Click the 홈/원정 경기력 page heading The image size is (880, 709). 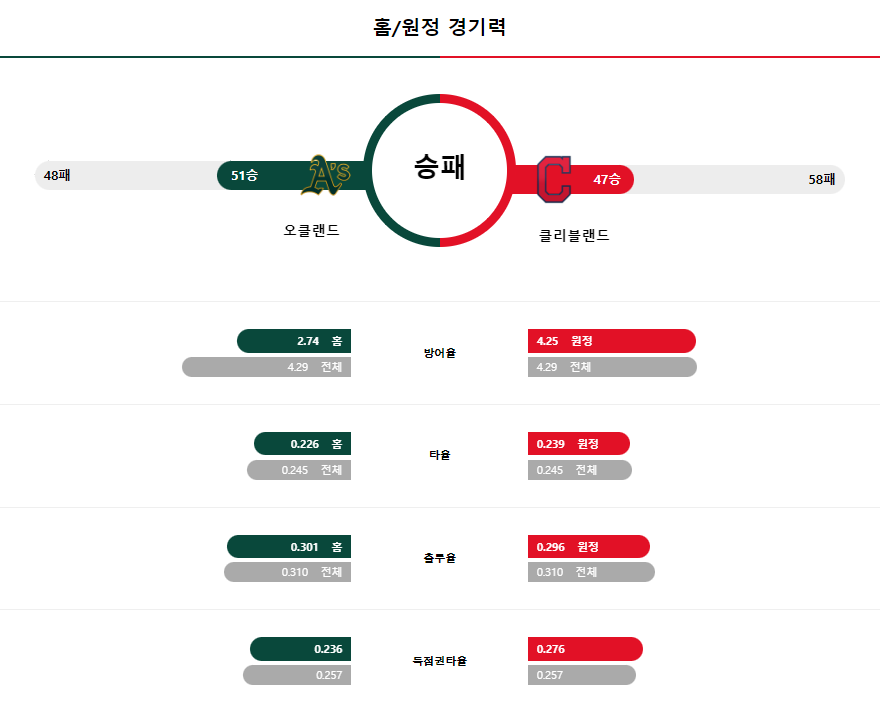[x=439, y=27]
